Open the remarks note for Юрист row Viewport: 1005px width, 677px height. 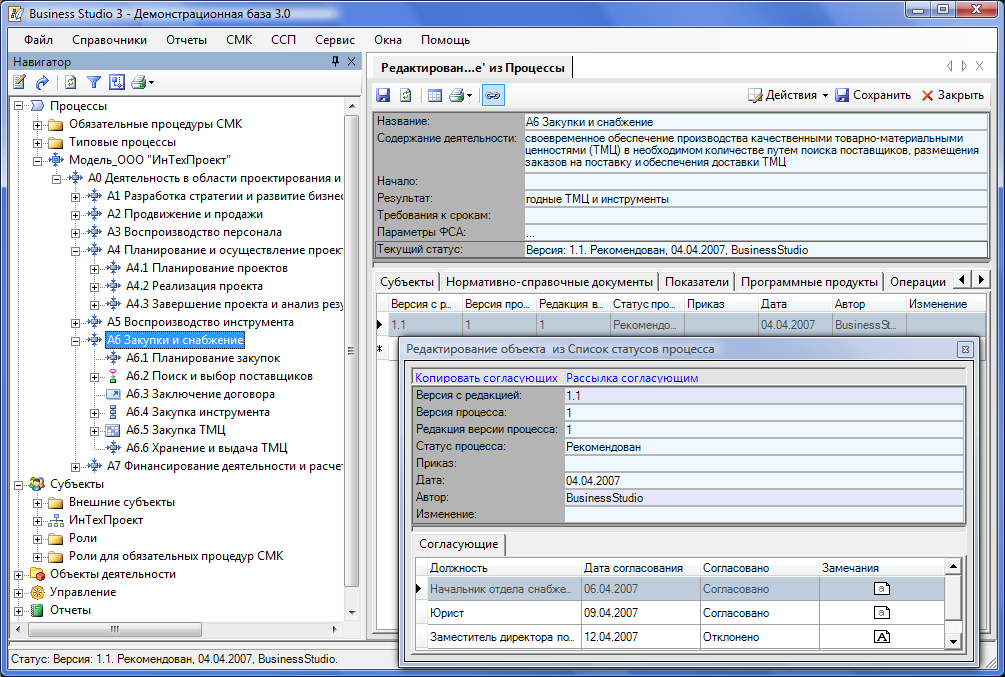(881, 612)
